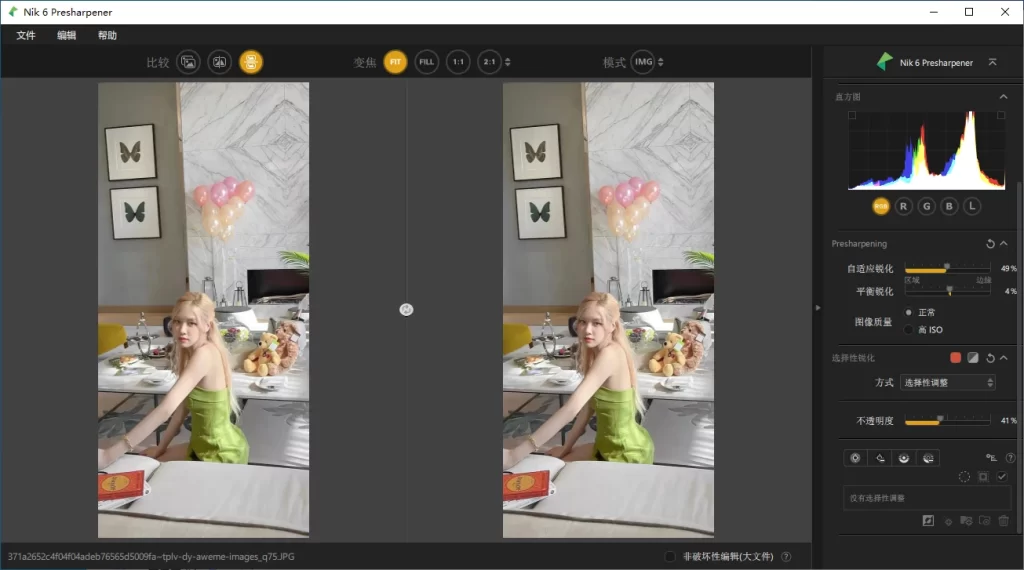The height and width of the screenshot is (570, 1024).
Task: Open the 帮助 menu
Action: coord(107,35)
